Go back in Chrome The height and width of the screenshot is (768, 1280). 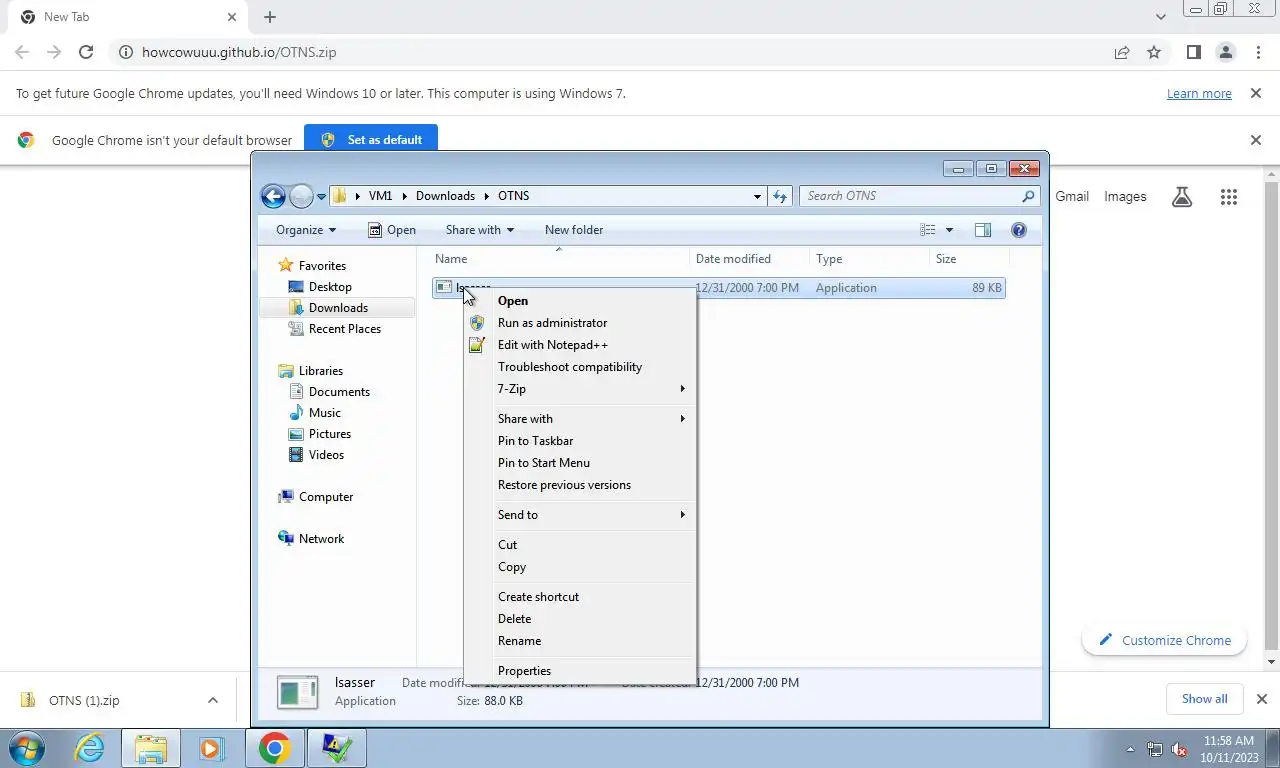[22, 52]
